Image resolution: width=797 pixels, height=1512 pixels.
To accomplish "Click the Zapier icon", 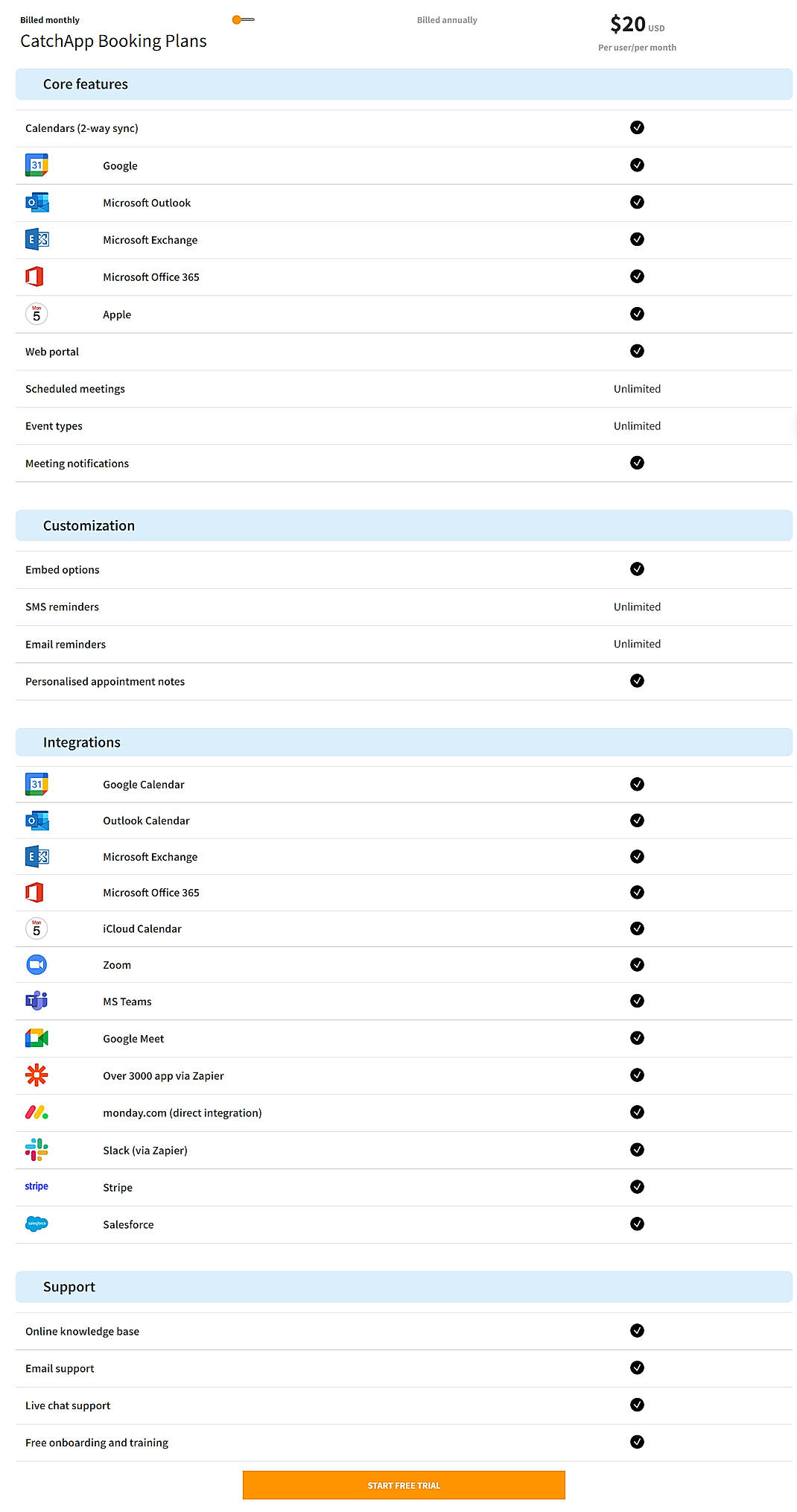I will pos(36,1075).
